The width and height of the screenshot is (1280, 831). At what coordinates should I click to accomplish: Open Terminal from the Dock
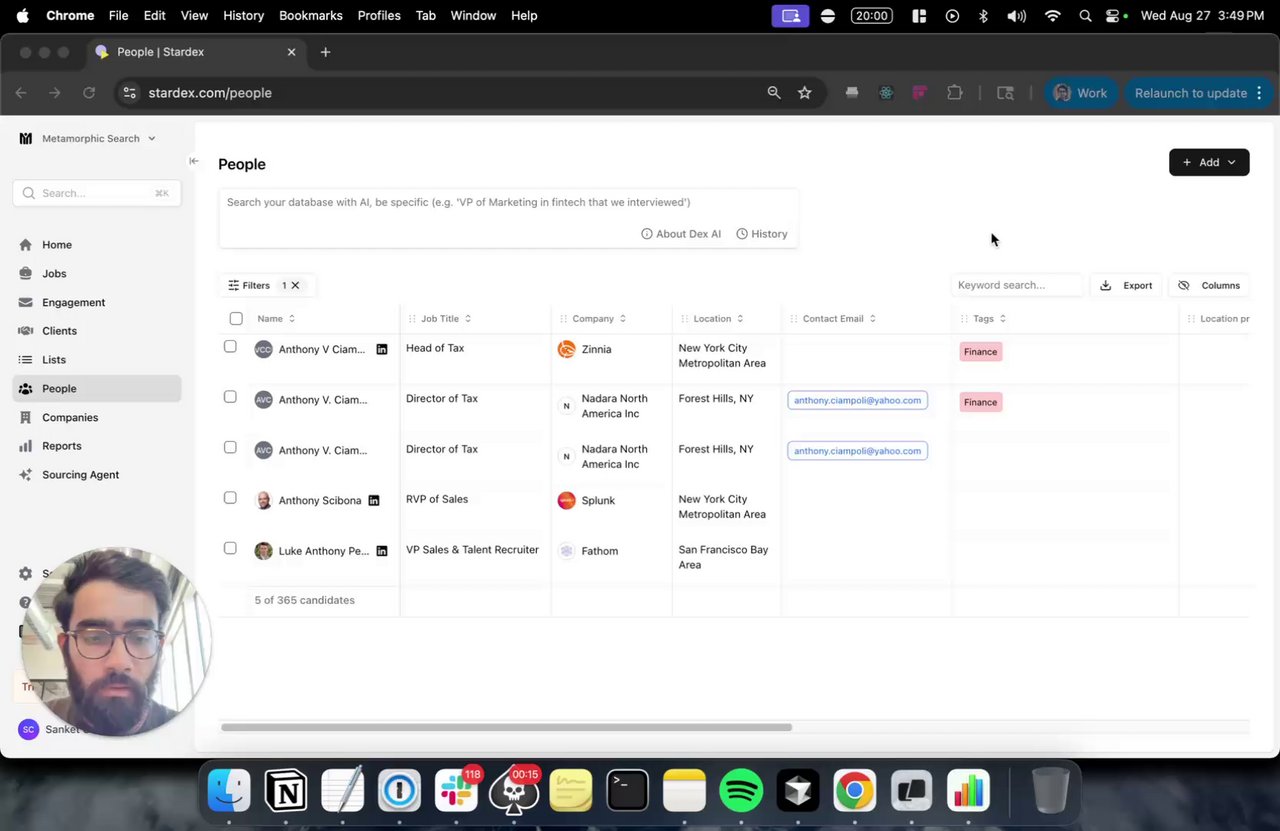click(628, 792)
